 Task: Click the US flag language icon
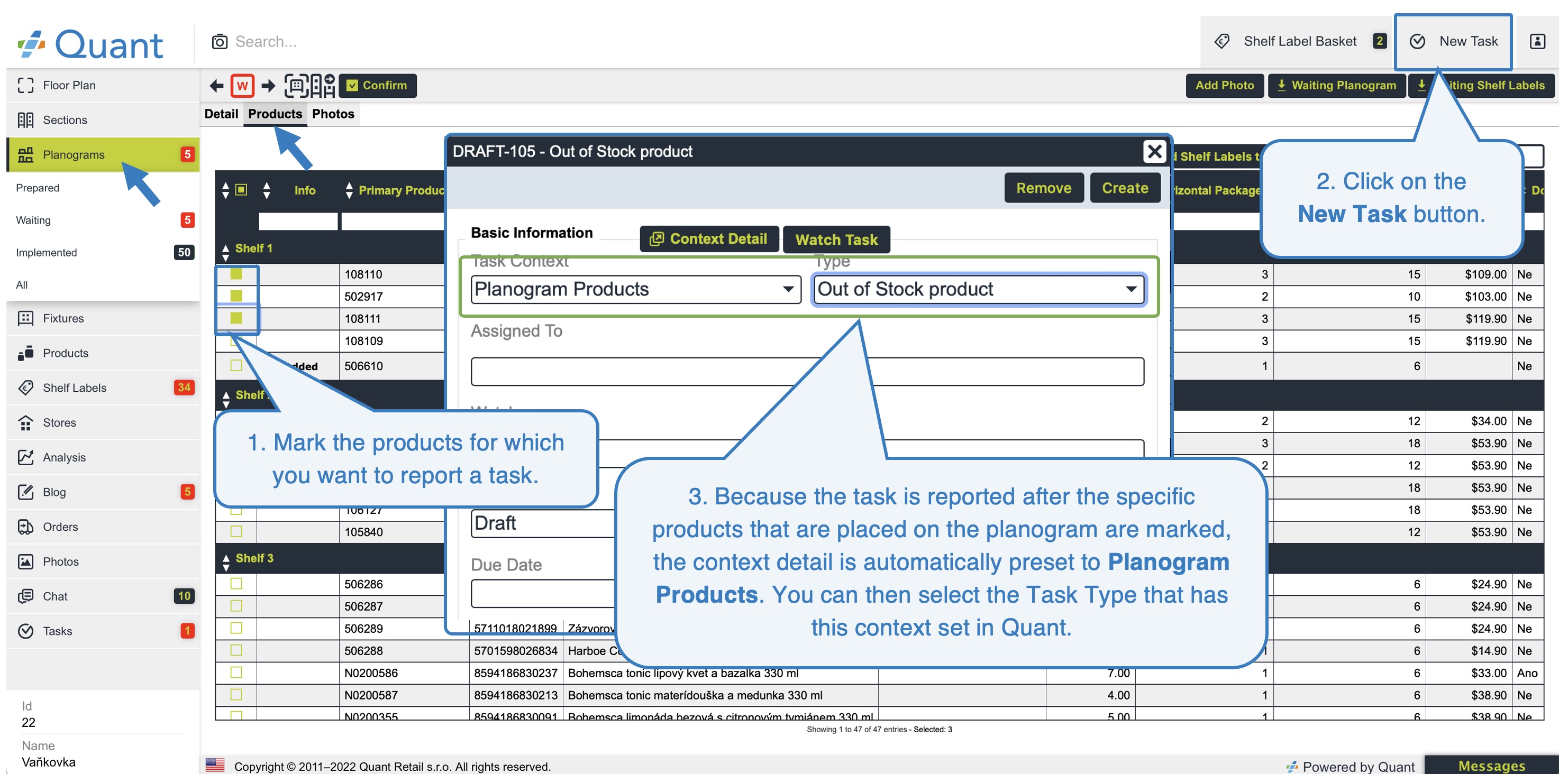[x=215, y=765]
